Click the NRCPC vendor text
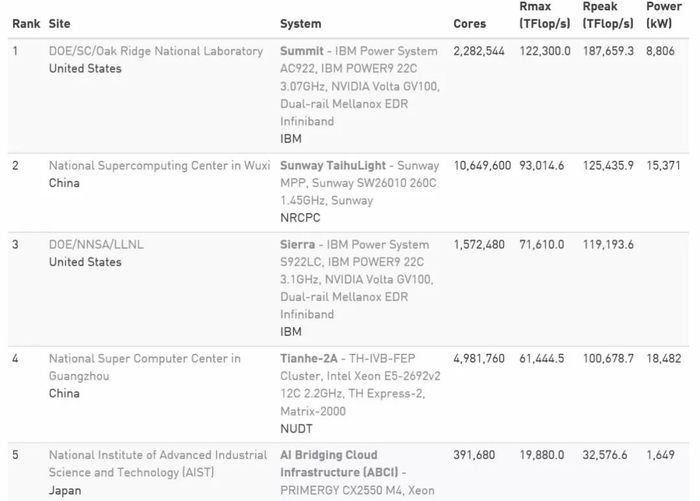Image resolution: width=700 pixels, height=501 pixels. pyautogui.click(x=296, y=216)
